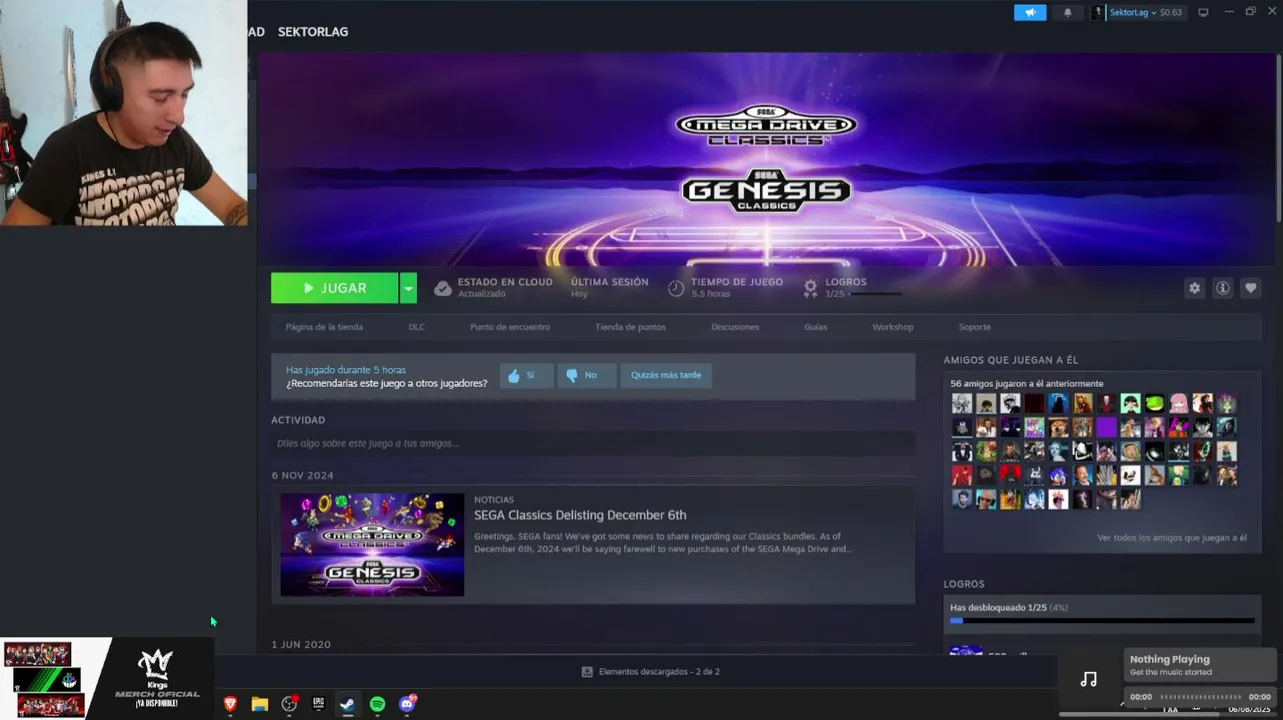Open the game settings gear icon
This screenshot has width=1283, height=720.
[x=1194, y=288]
